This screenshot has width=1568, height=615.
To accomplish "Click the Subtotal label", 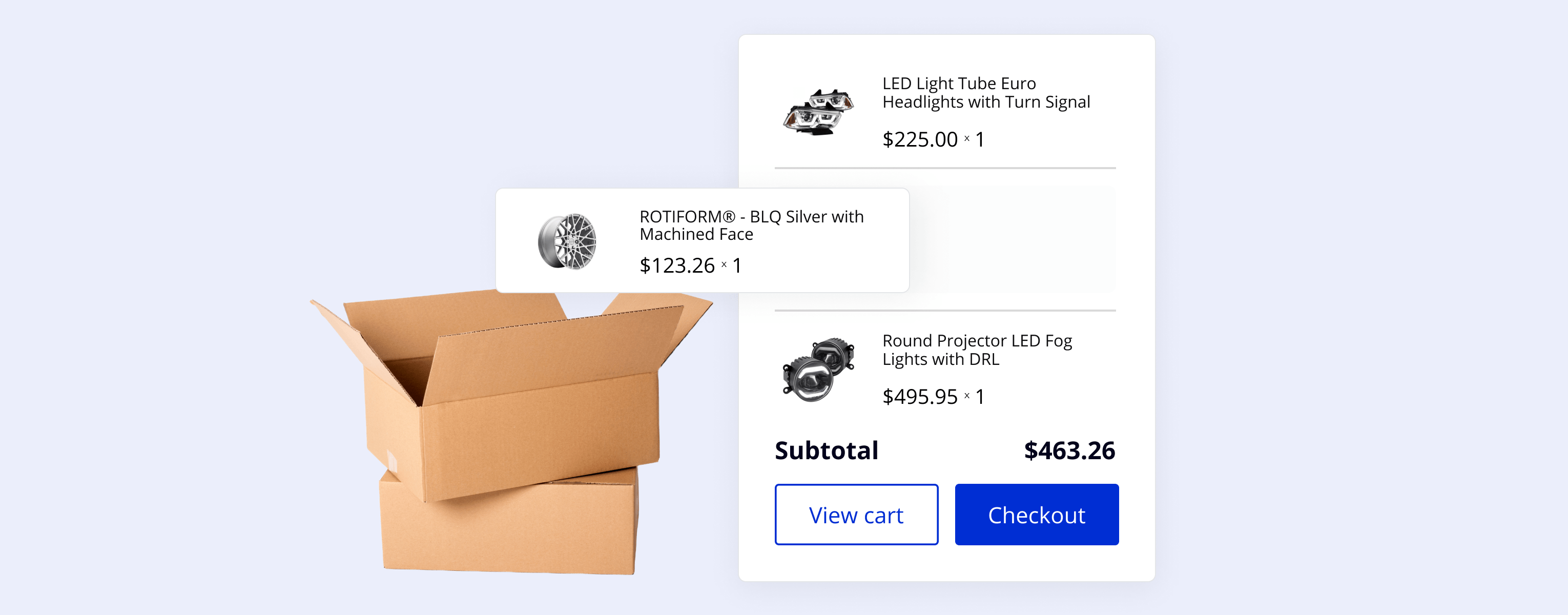I will click(826, 450).
